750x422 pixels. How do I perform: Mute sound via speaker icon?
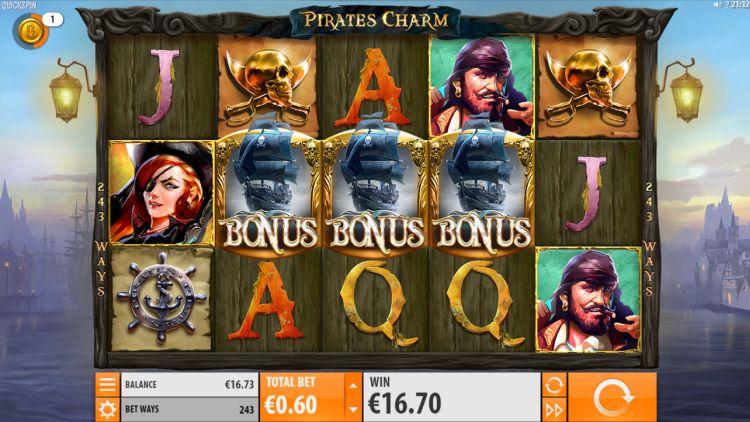pos(717,4)
